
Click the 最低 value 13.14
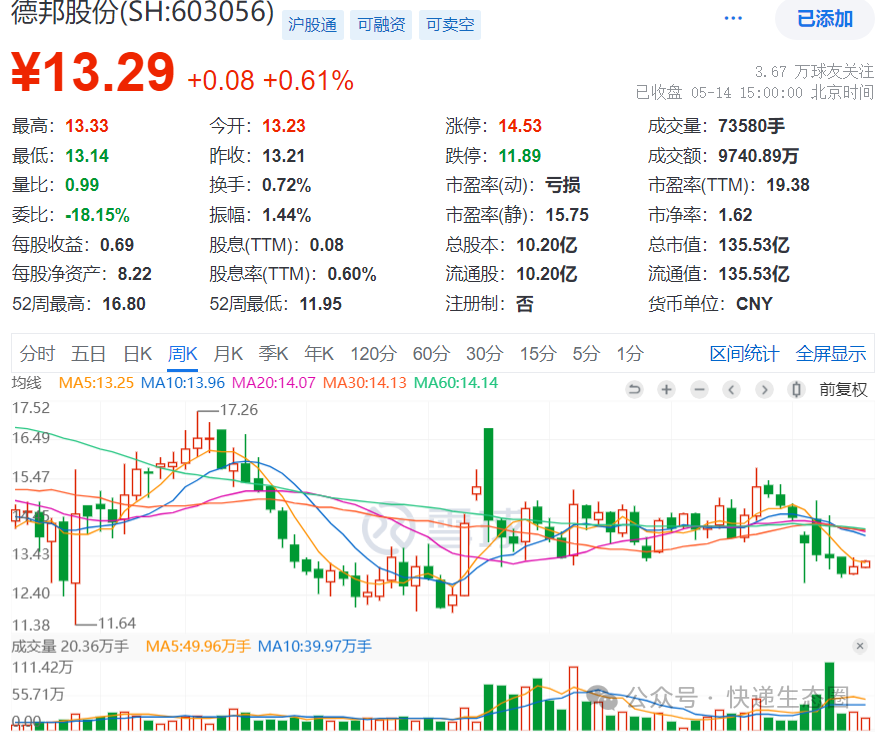click(x=87, y=155)
